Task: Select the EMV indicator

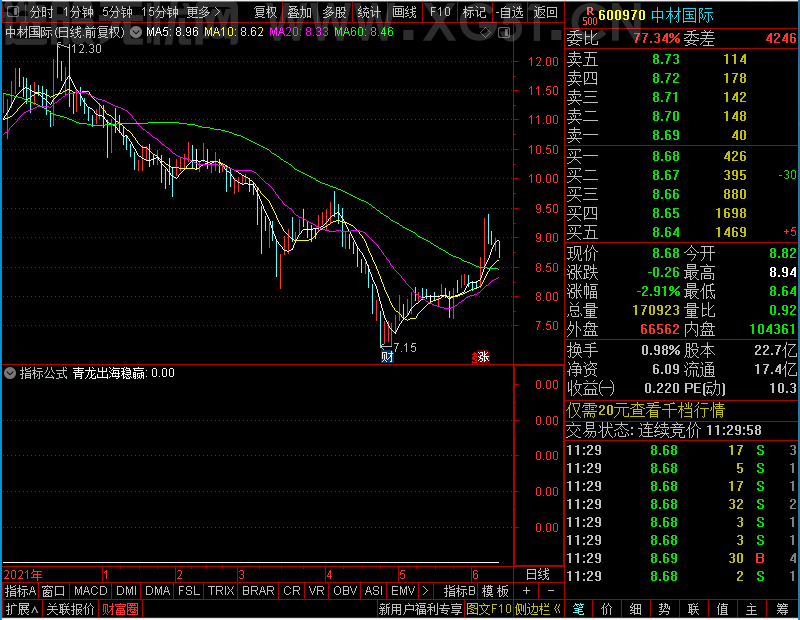Action: point(403,591)
